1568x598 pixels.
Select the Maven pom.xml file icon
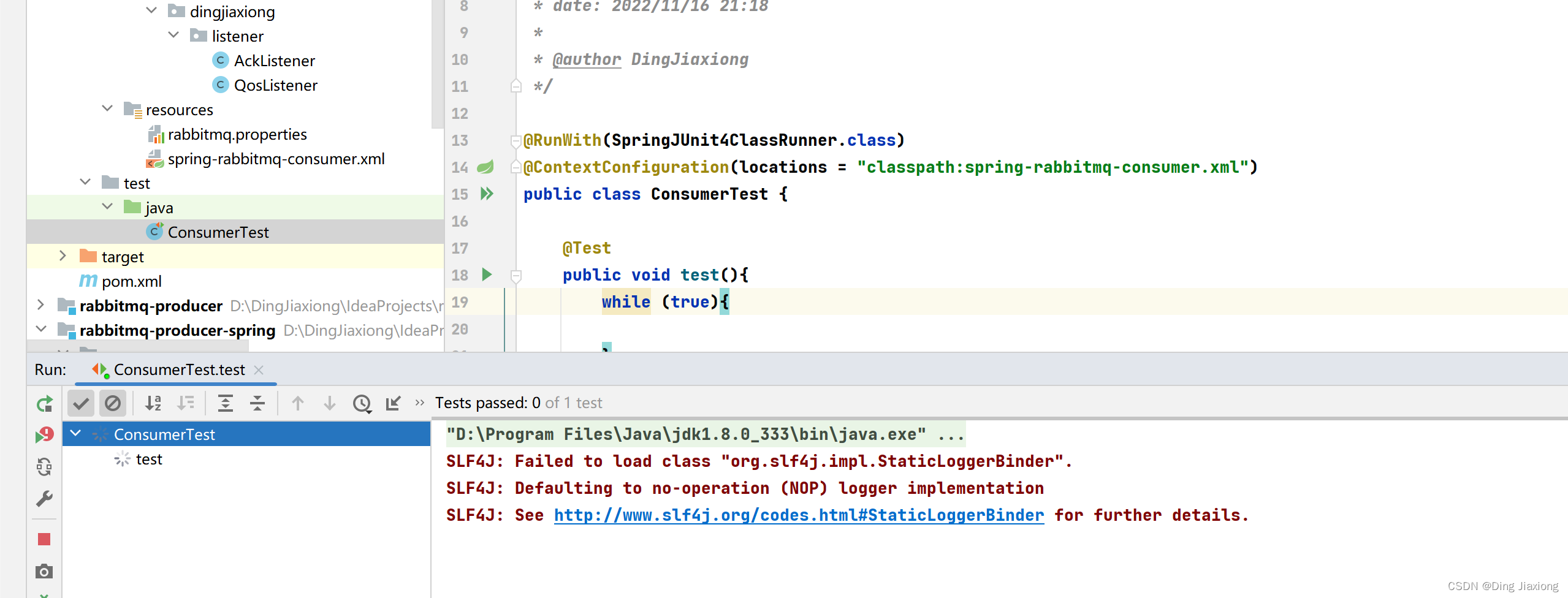pyautogui.click(x=88, y=281)
